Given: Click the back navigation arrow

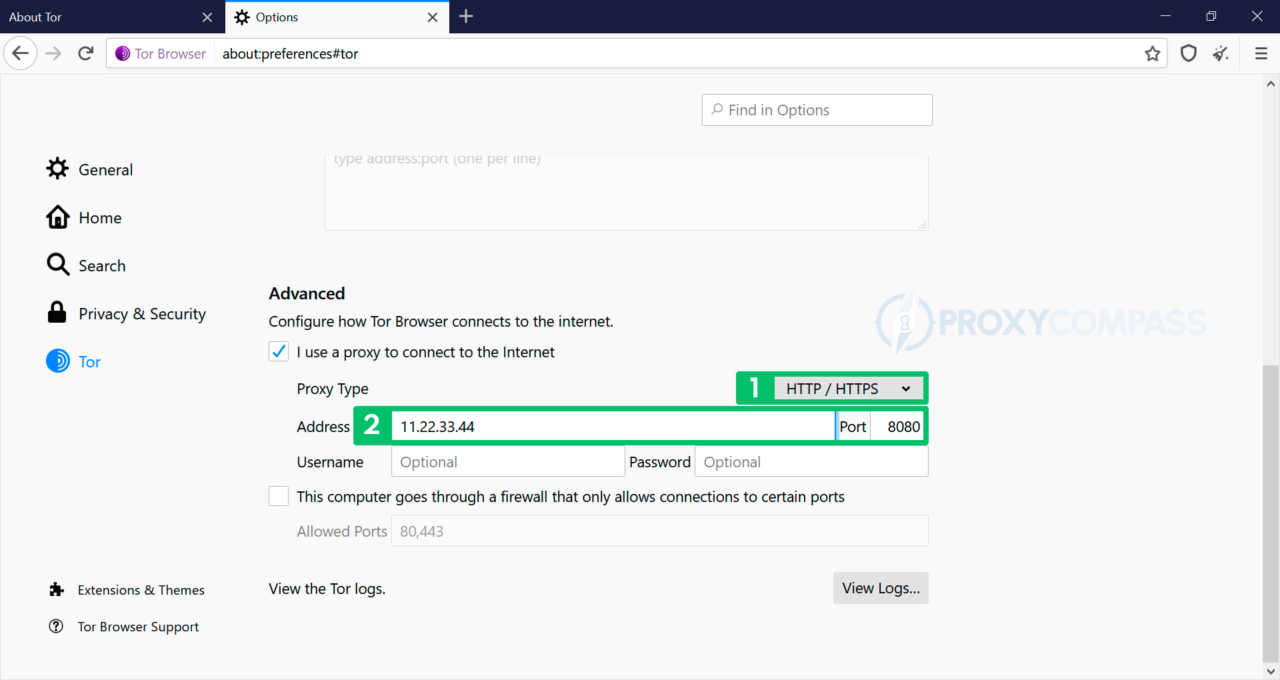Looking at the screenshot, I should (x=20, y=53).
